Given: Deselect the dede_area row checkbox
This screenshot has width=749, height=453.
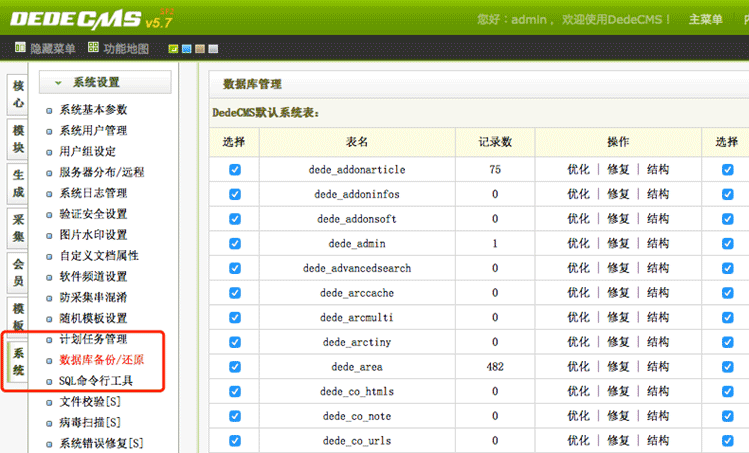Looking at the screenshot, I should pos(235,367).
